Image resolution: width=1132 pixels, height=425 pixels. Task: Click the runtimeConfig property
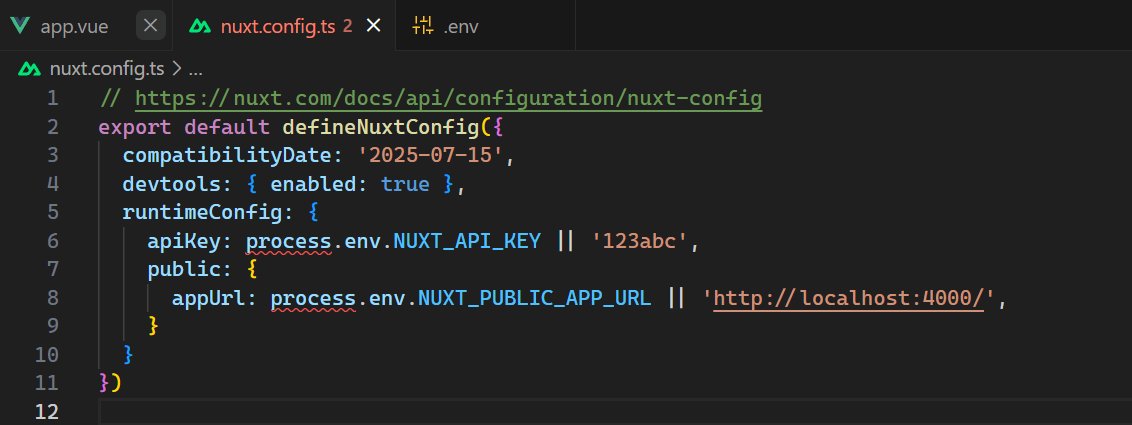coord(202,212)
